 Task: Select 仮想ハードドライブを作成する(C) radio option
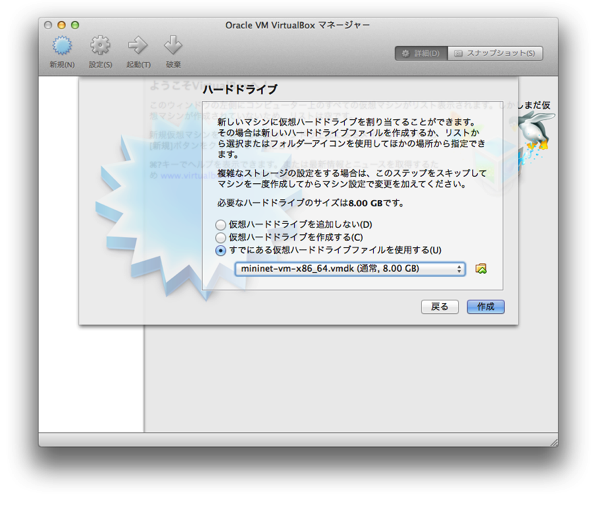click(221, 238)
